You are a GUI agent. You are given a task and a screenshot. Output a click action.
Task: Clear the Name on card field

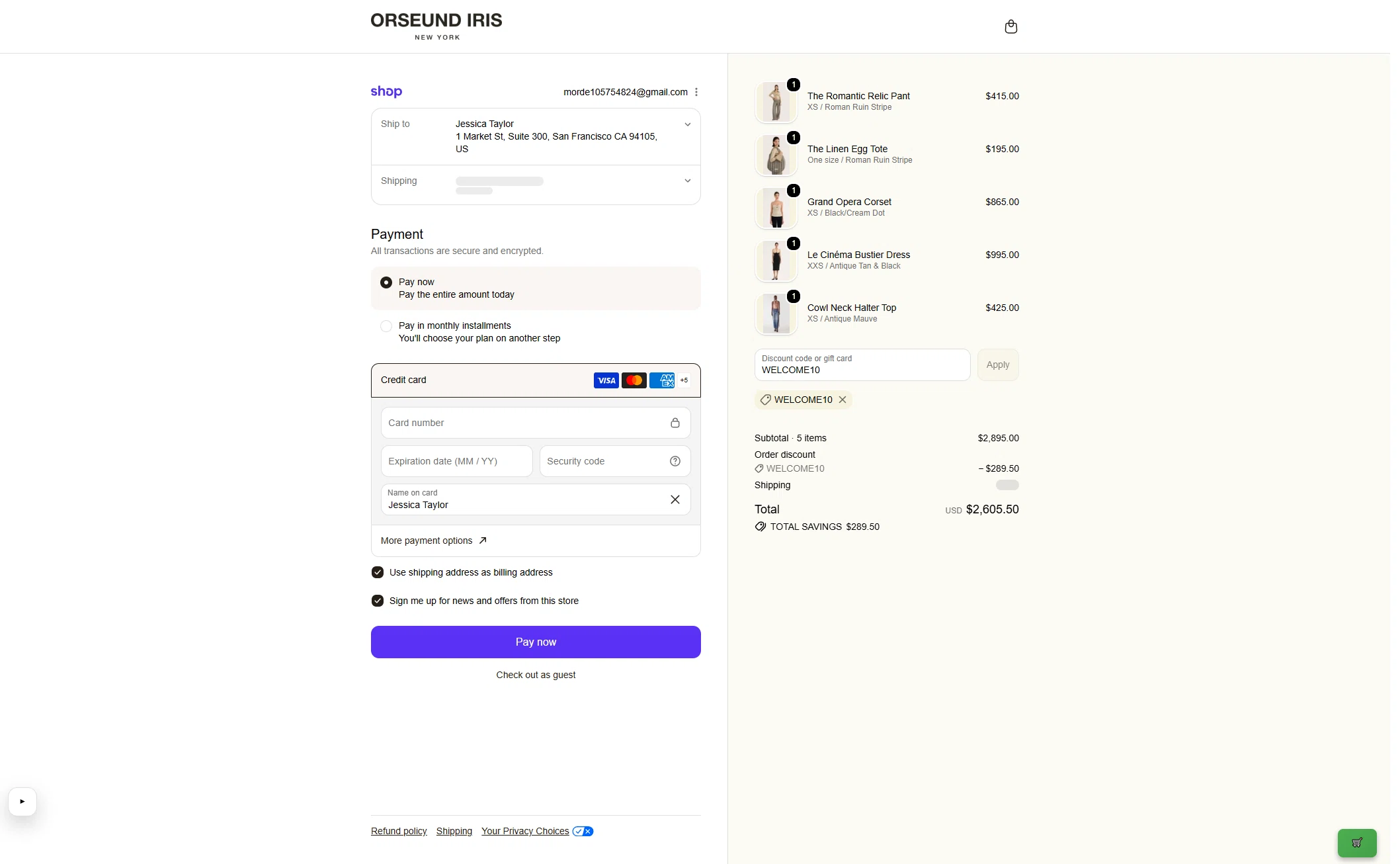675,499
